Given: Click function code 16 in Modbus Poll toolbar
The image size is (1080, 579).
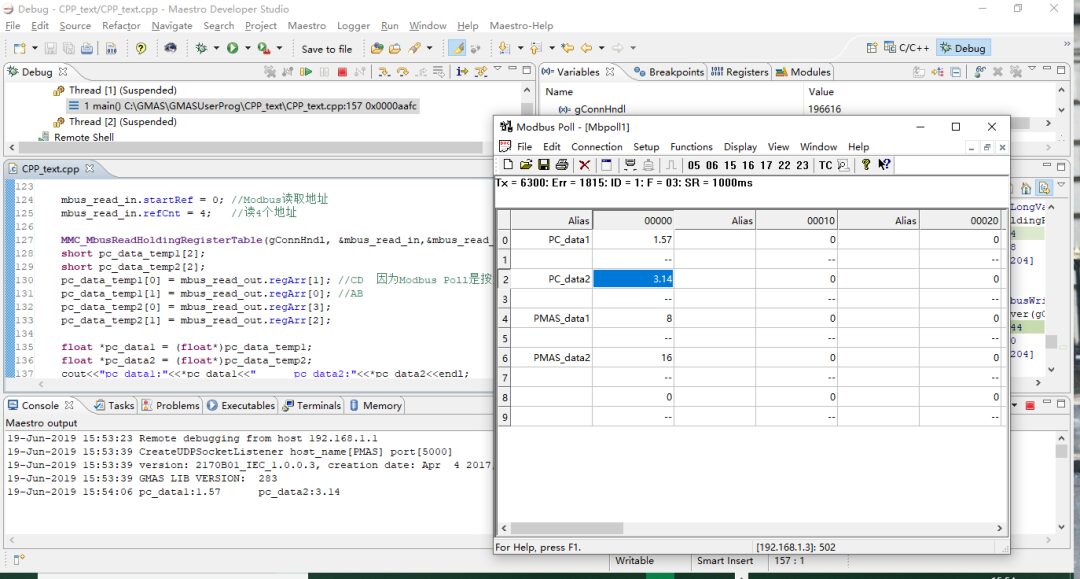Looking at the screenshot, I should [x=748, y=165].
